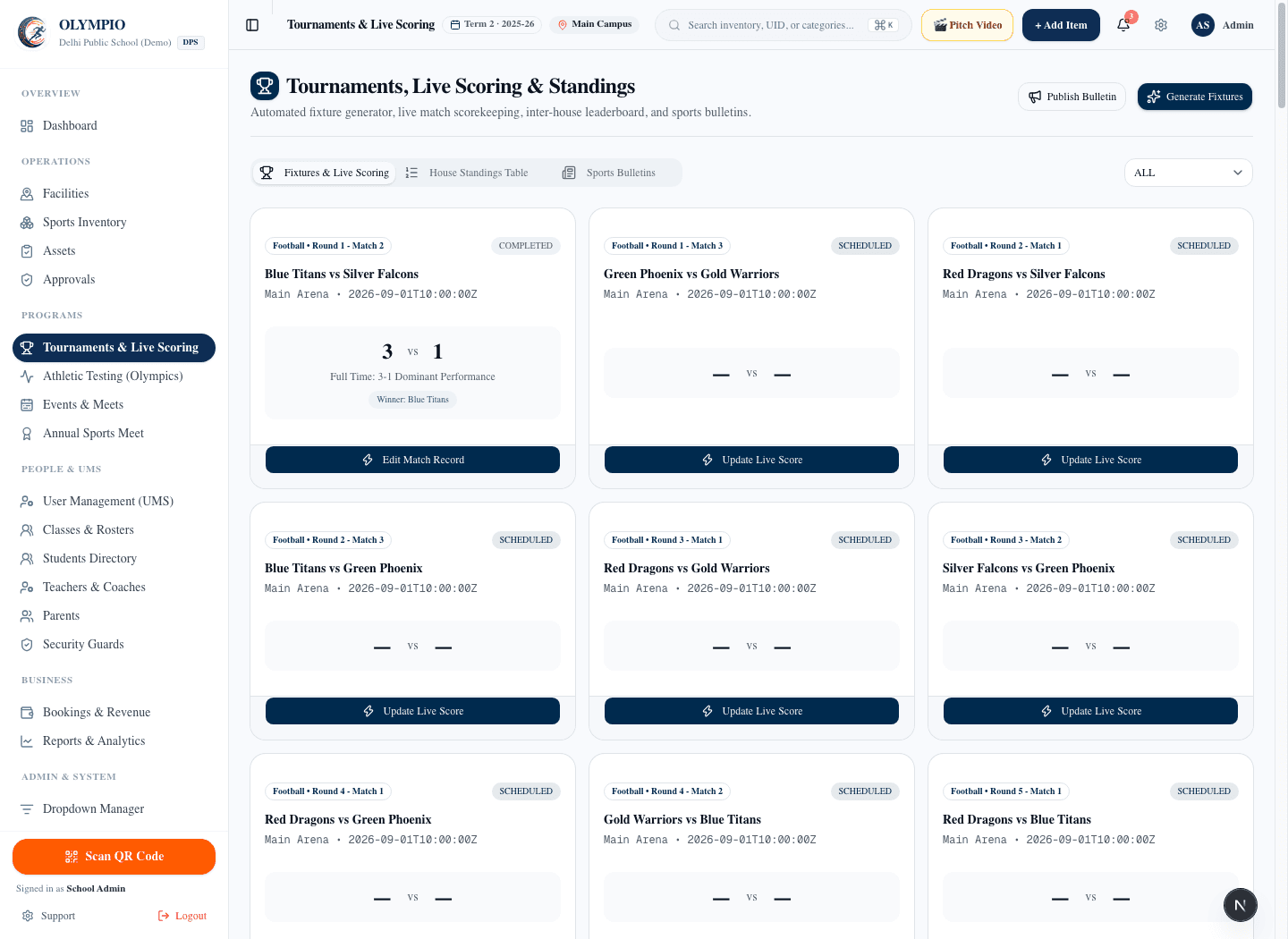Open Tournaments & Live Scoring in the sidebar
Screen dimensions: 1288x939
pyautogui.click(x=114, y=348)
